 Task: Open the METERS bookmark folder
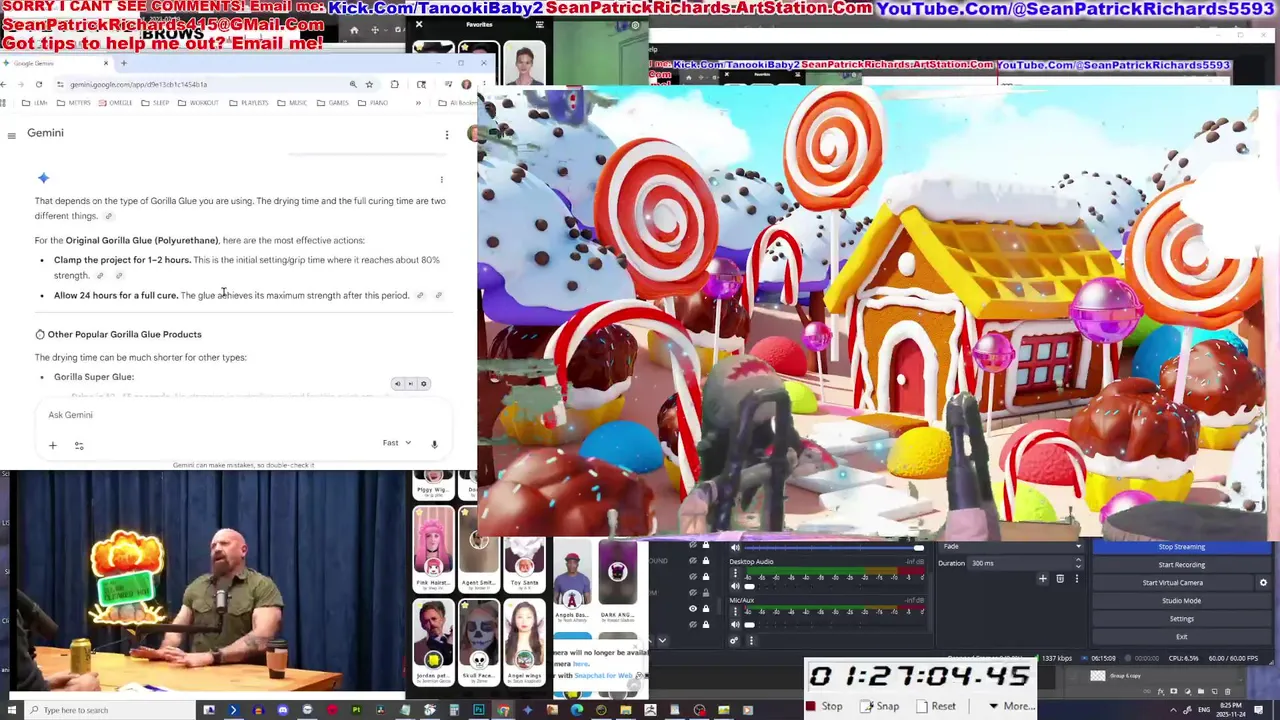(x=73, y=103)
